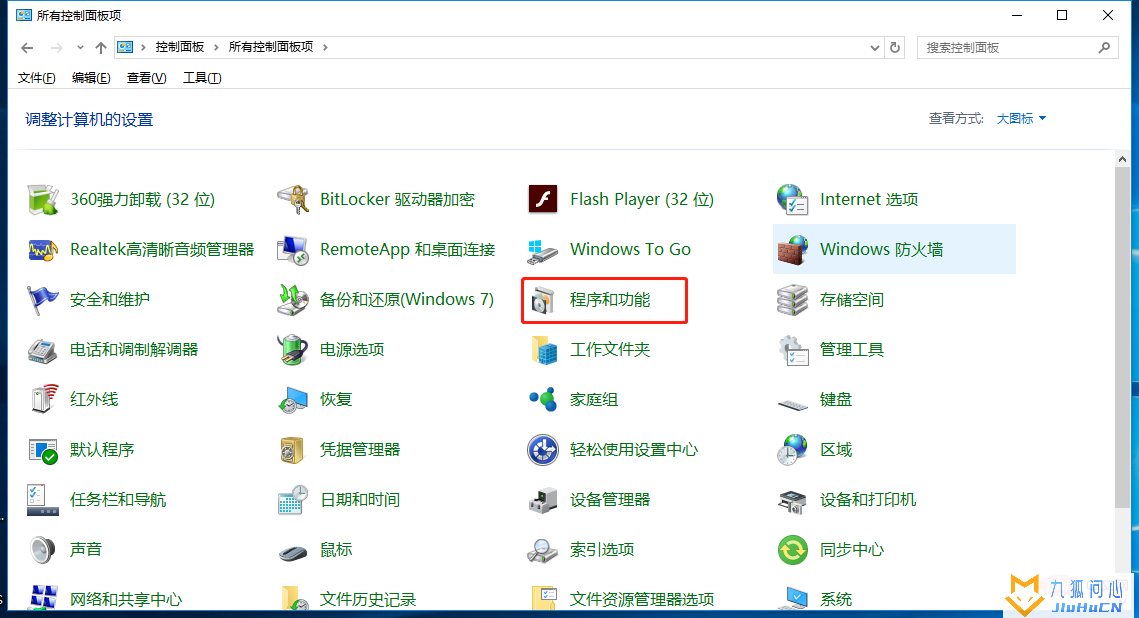
Task: Open the 电源选项 battery icon
Action: click(x=293, y=350)
